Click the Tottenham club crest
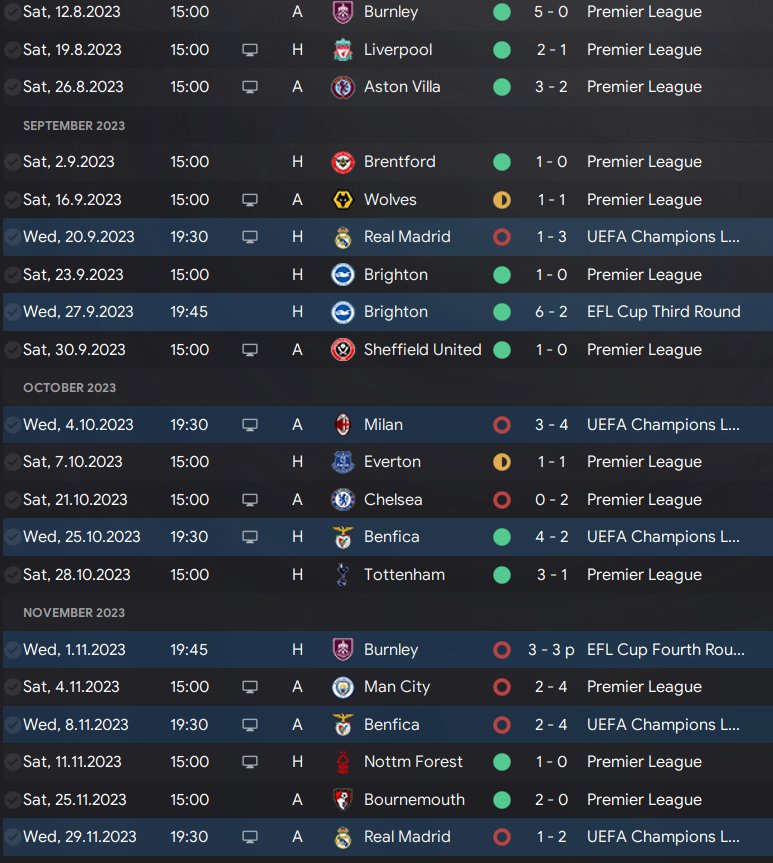The width and height of the screenshot is (773, 863). pos(343,575)
